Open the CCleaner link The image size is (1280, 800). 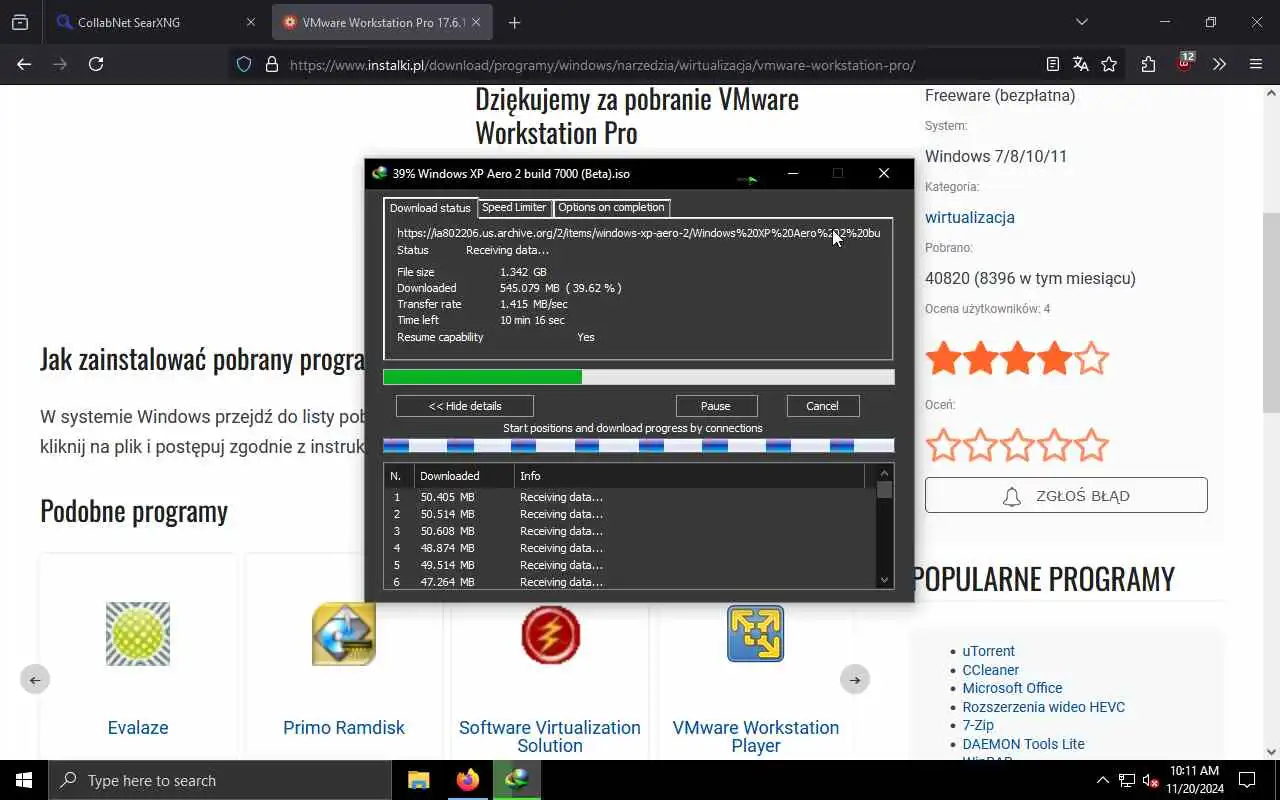(990, 670)
